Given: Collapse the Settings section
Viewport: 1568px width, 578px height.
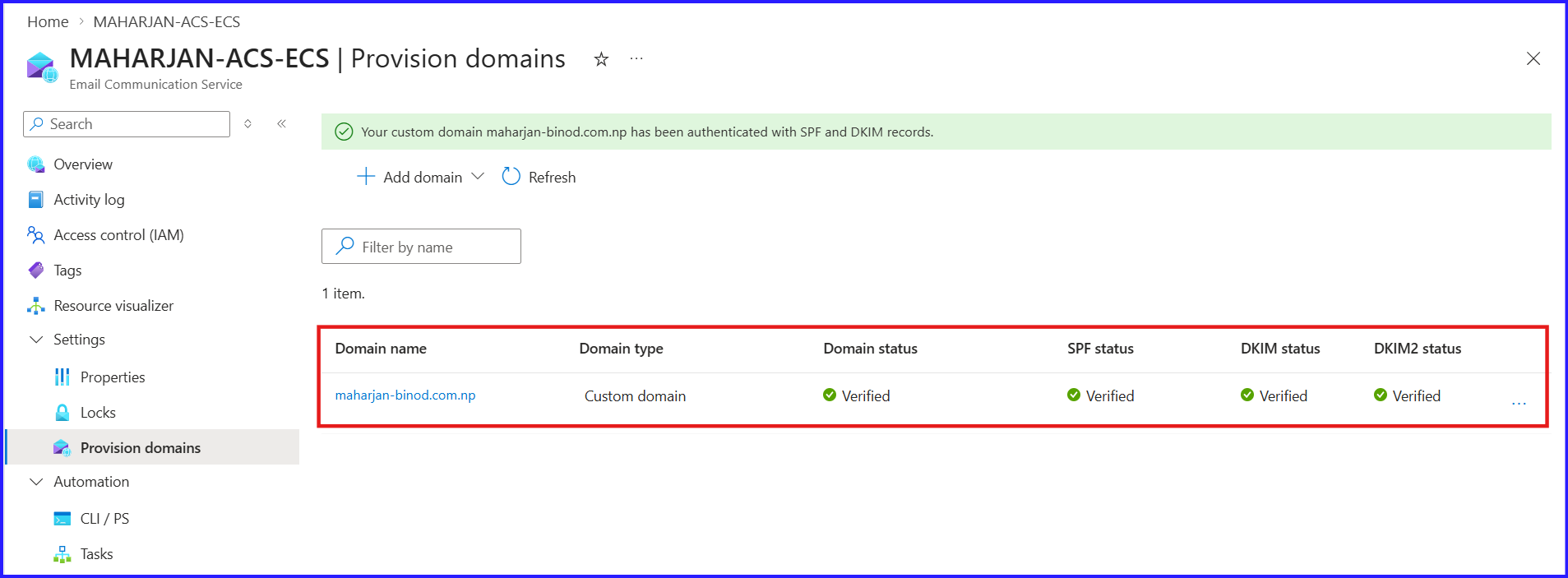Looking at the screenshot, I should (35, 339).
